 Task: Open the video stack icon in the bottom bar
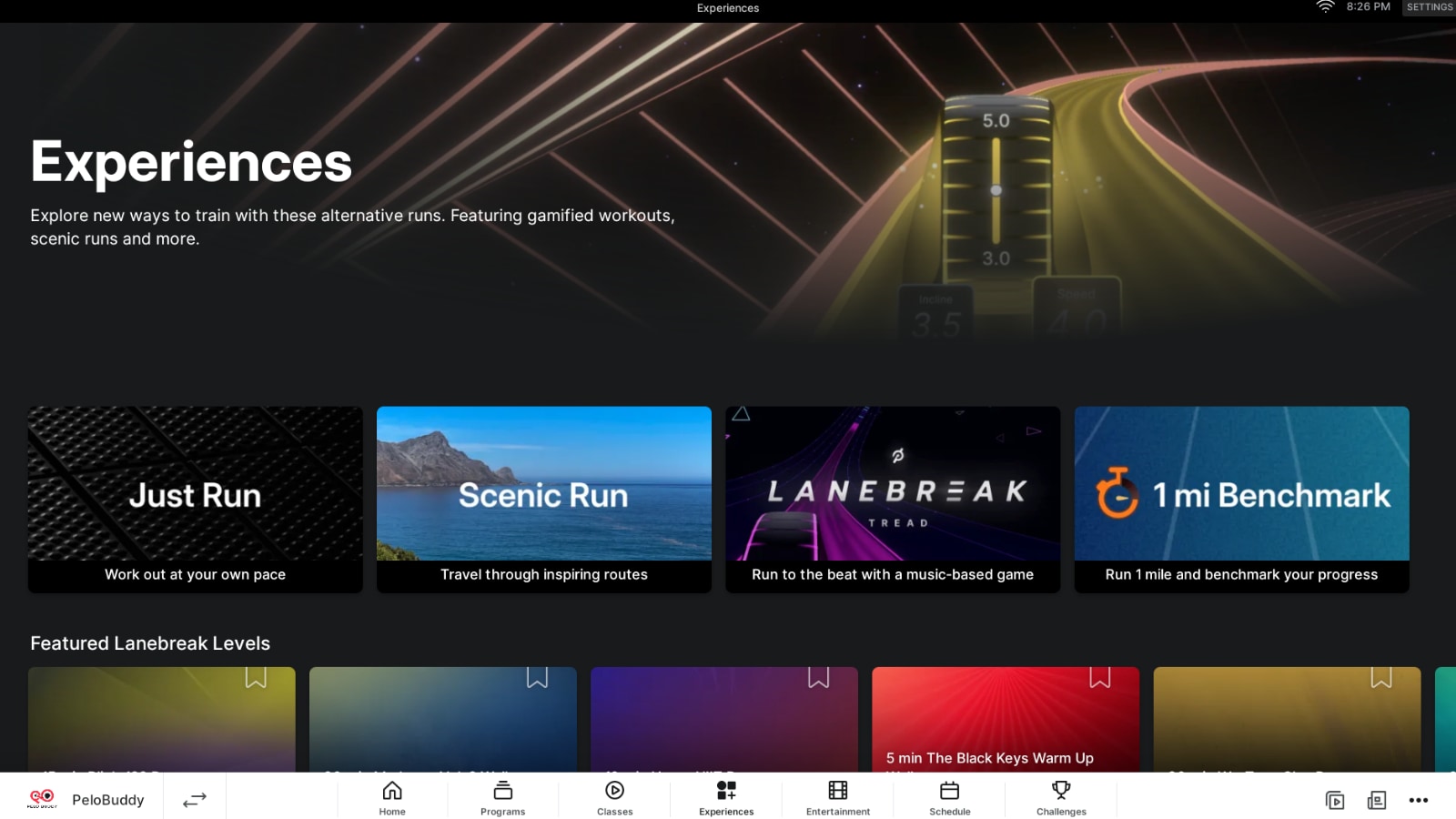click(x=1335, y=801)
